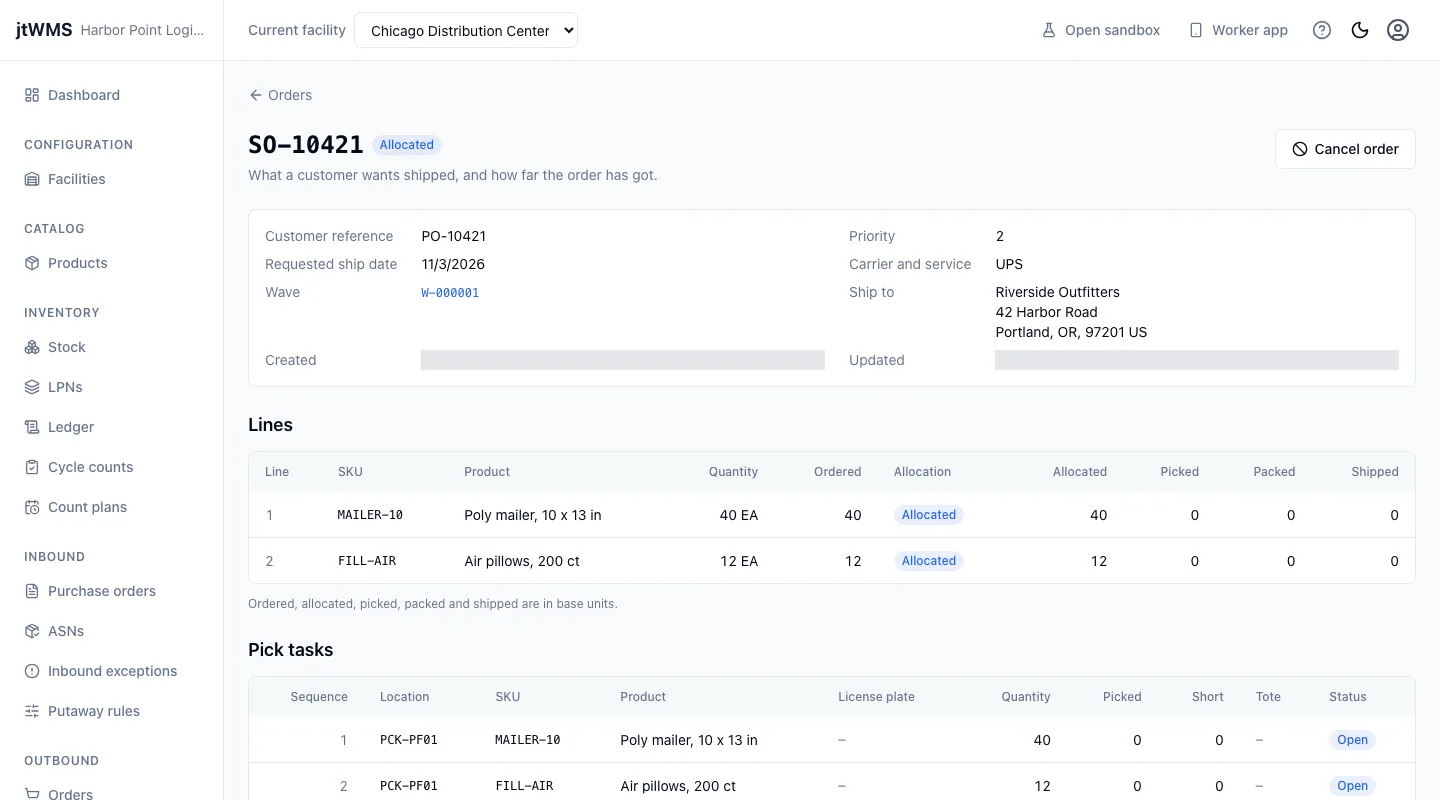This screenshot has height=800, width=1440.
Task: Click the Putaway rules icon
Action: [32, 711]
